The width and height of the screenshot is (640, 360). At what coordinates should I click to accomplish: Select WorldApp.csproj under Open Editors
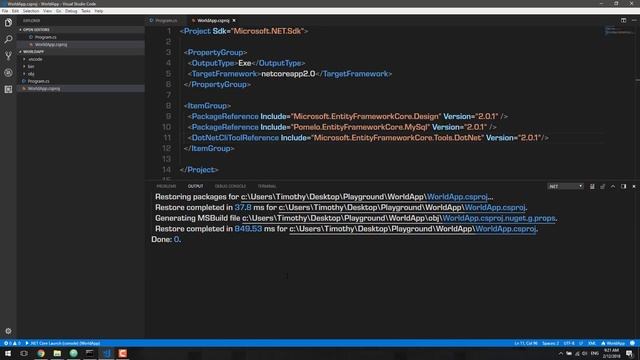51,44
